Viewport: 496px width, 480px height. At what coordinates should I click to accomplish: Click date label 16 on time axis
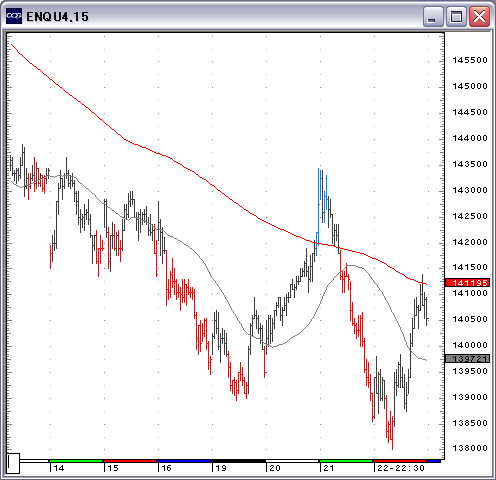pyautogui.click(x=166, y=468)
